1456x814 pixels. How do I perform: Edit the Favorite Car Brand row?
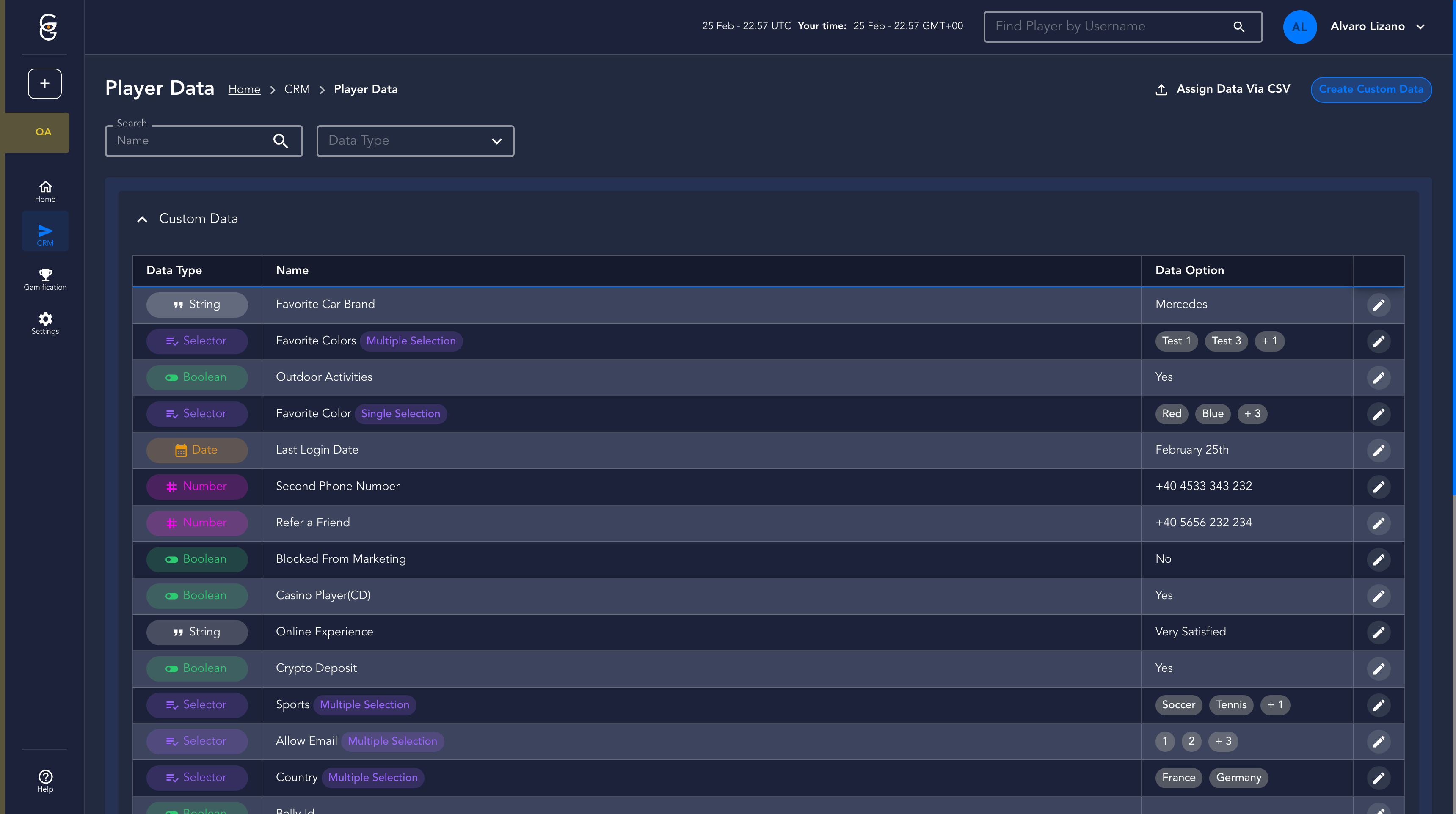[1379, 305]
